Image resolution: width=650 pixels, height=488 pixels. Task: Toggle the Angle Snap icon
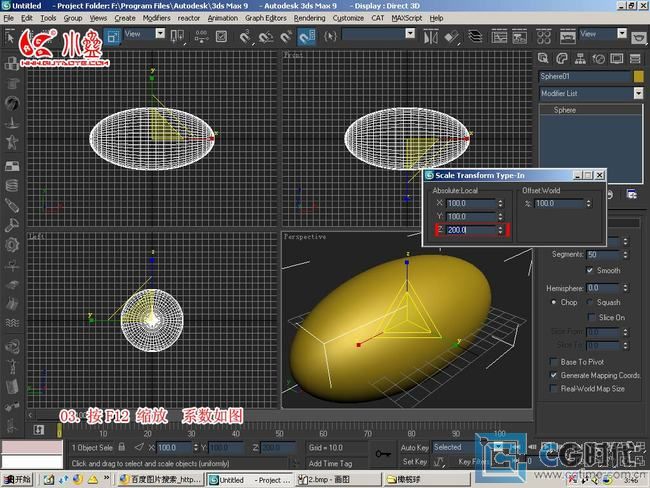point(266,37)
